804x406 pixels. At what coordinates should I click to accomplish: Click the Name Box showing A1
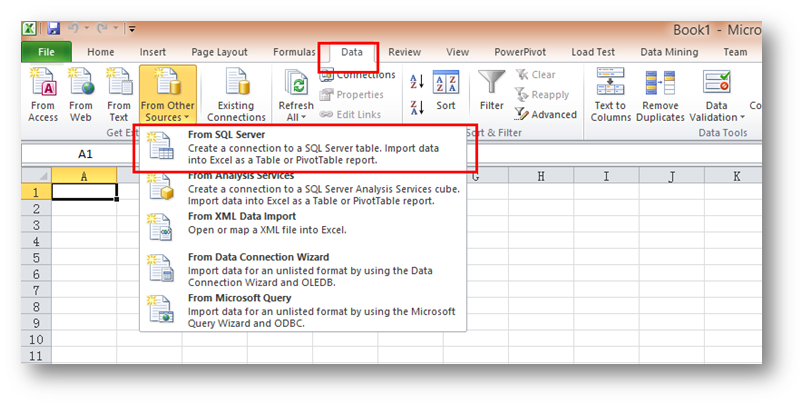tap(85, 154)
